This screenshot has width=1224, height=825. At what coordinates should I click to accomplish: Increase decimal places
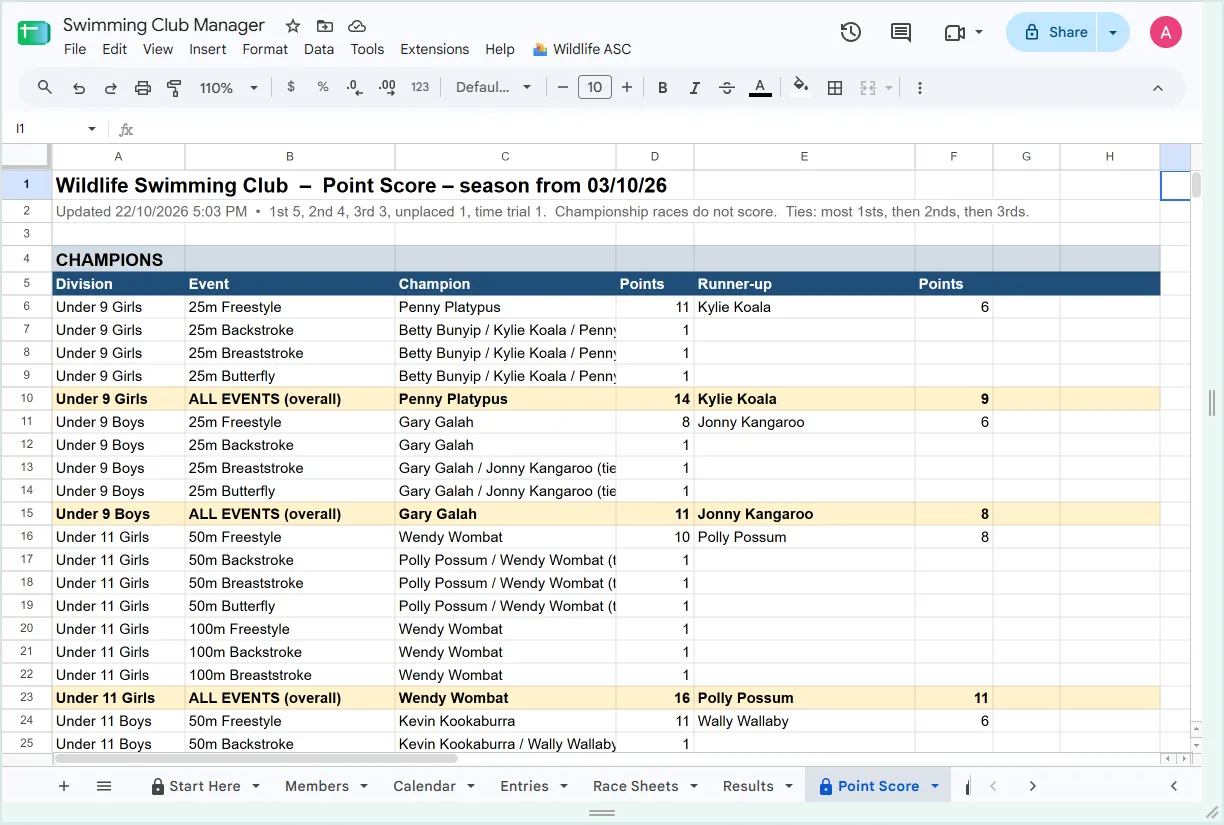(388, 88)
